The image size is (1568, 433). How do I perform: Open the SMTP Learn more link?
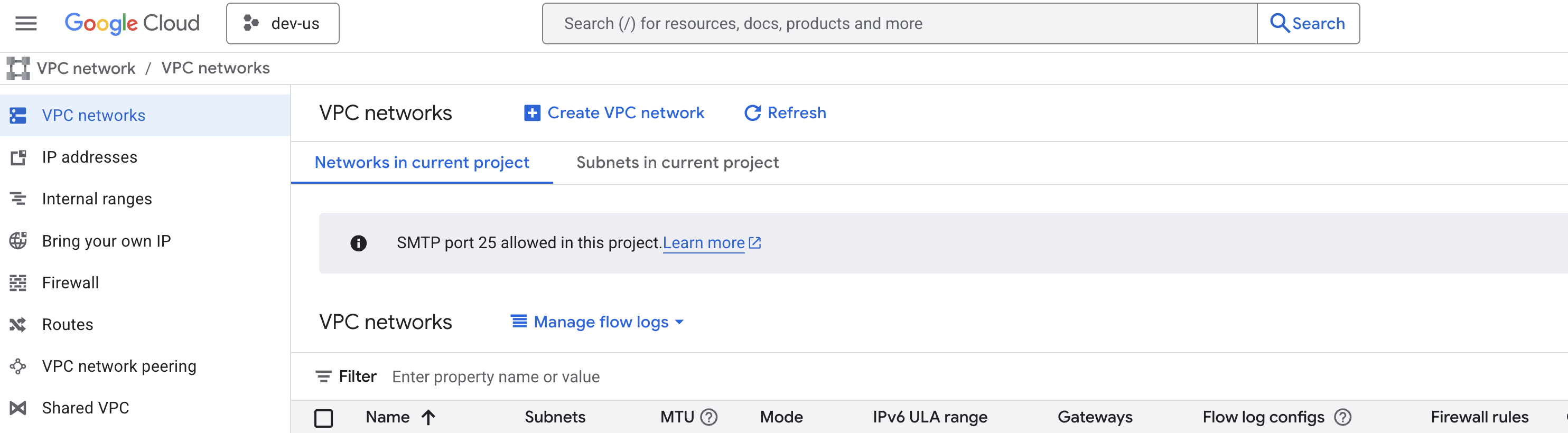tap(704, 243)
